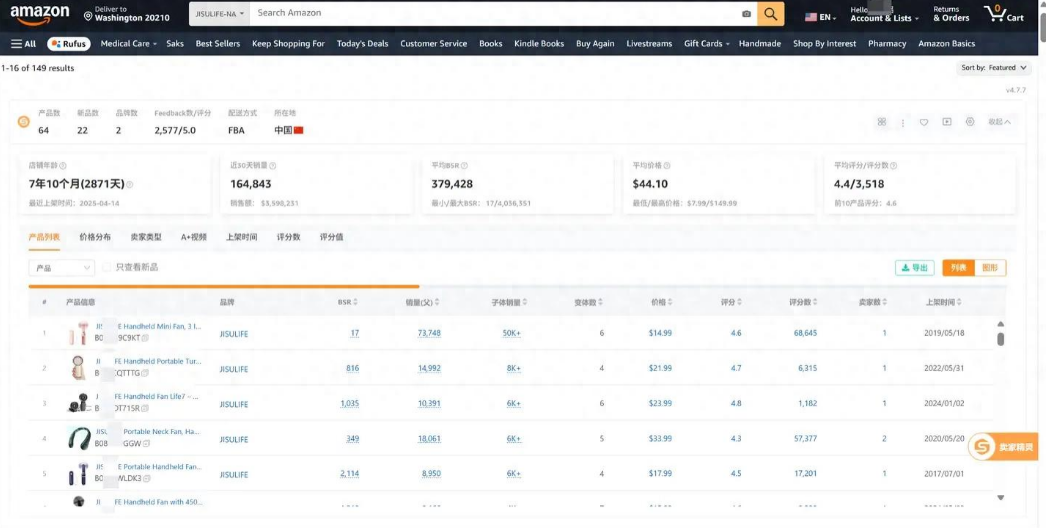Click price $21.99
Viewport: 1046px width, 528px height.
(660, 368)
